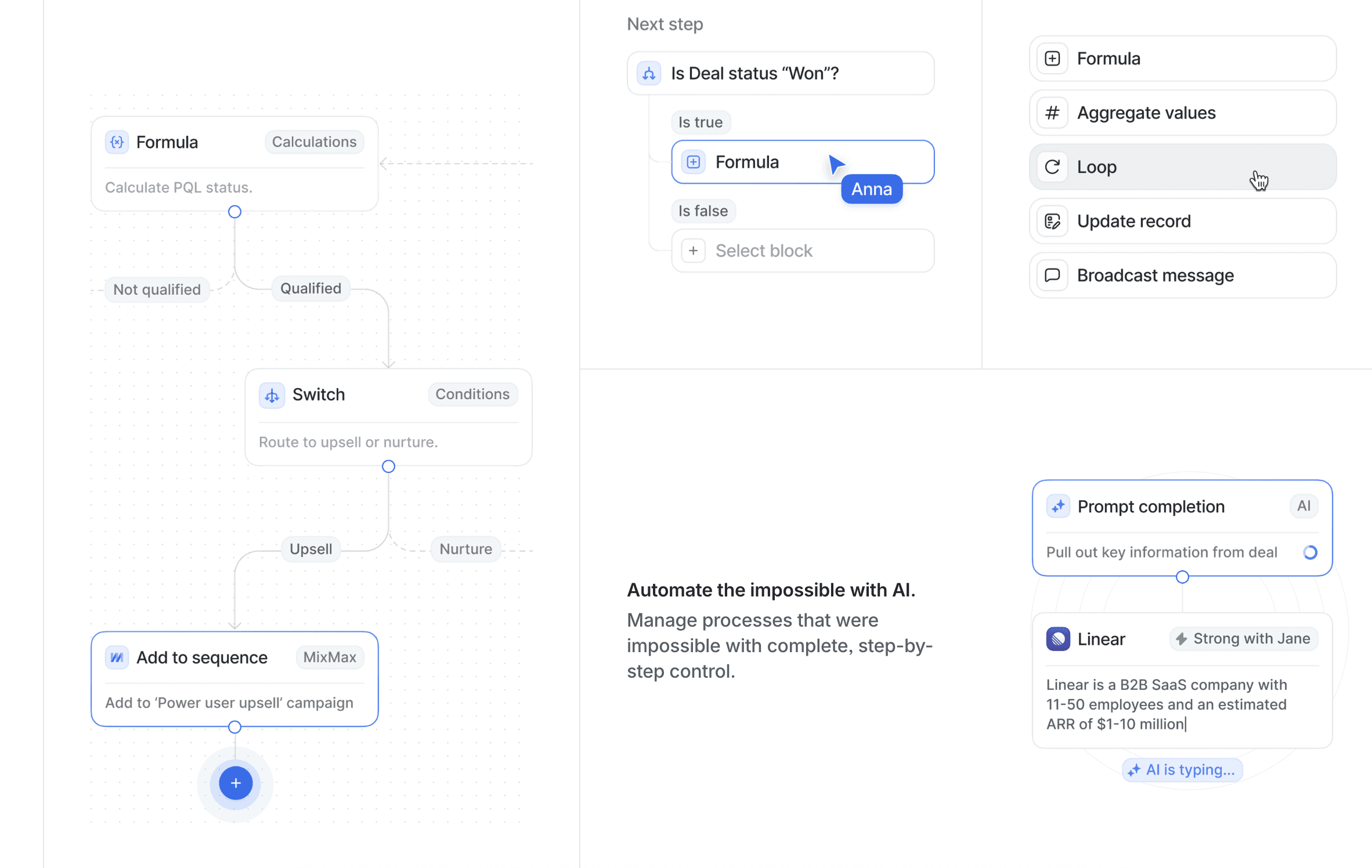Screen dimensions: 1372x868
Task: Click the Anna collaborator cursor label
Action: (x=871, y=189)
